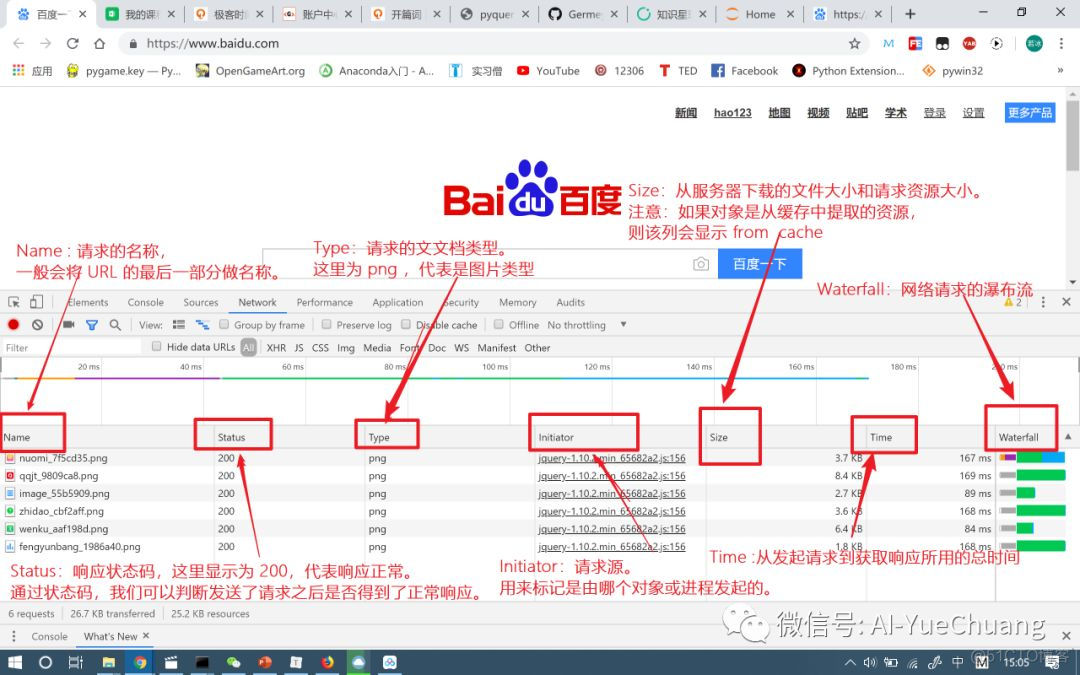Bookmark this page with the star icon
This screenshot has width=1080, height=675.
click(x=854, y=43)
